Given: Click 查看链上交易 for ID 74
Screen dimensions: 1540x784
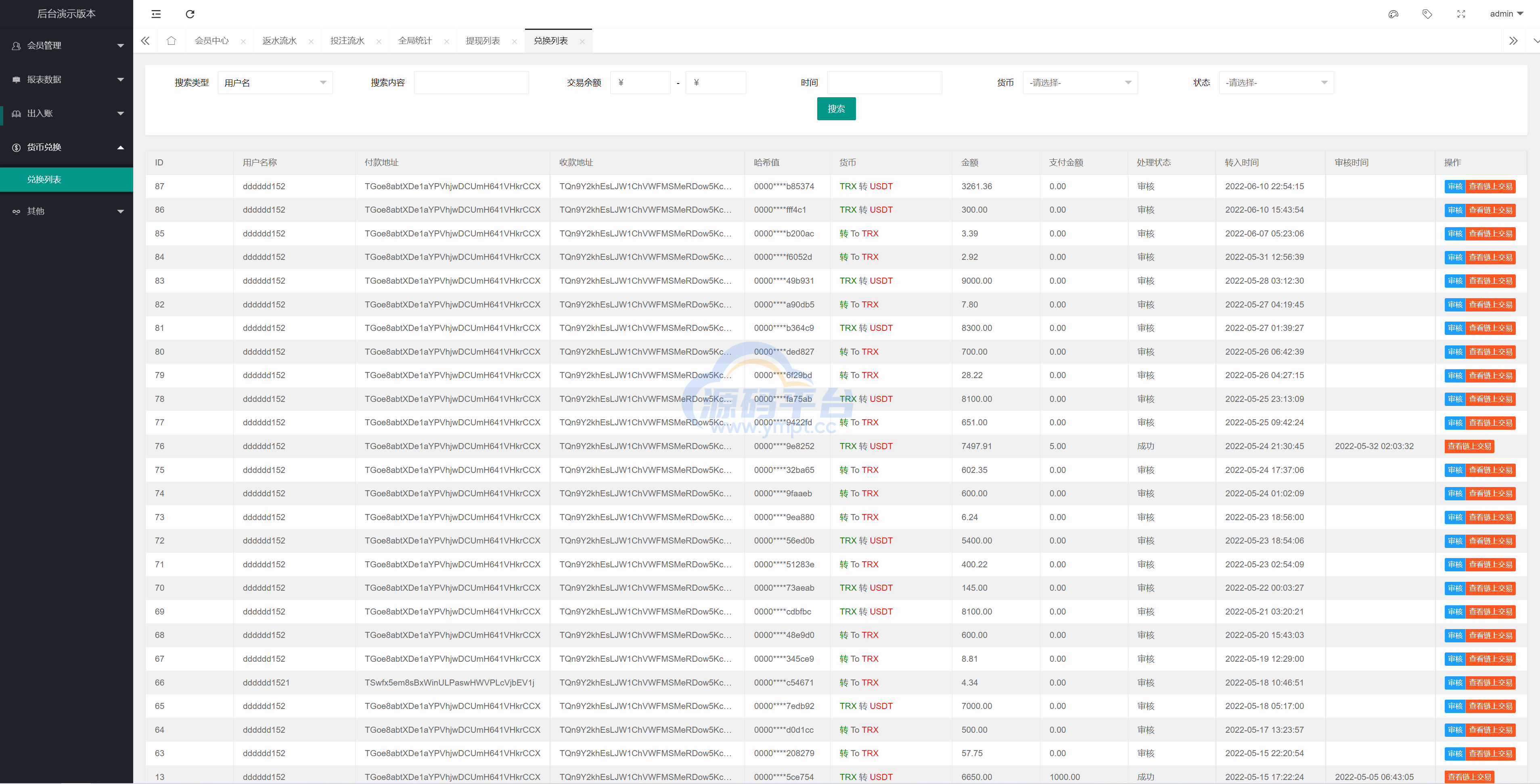Looking at the screenshot, I should [1490, 493].
